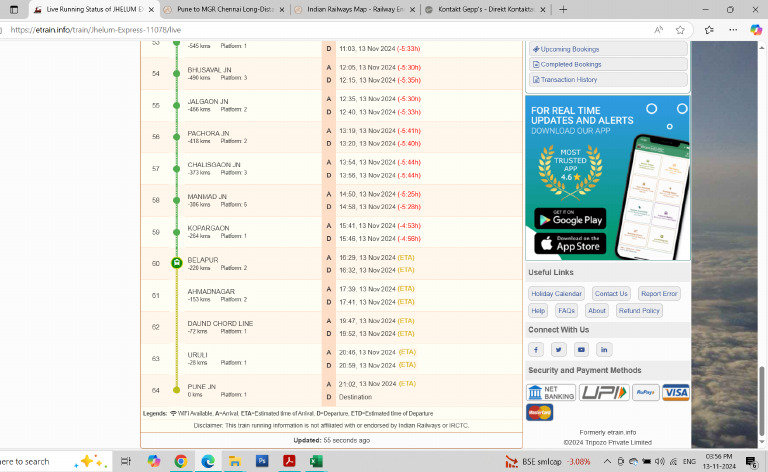Open the Help link
Image resolution: width=768 pixels, height=472 pixels.
pyautogui.click(x=538, y=310)
